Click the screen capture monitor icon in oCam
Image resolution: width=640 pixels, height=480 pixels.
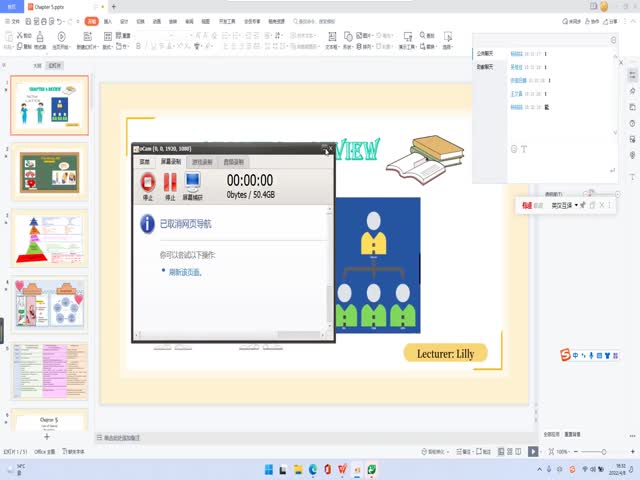pyautogui.click(x=193, y=183)
